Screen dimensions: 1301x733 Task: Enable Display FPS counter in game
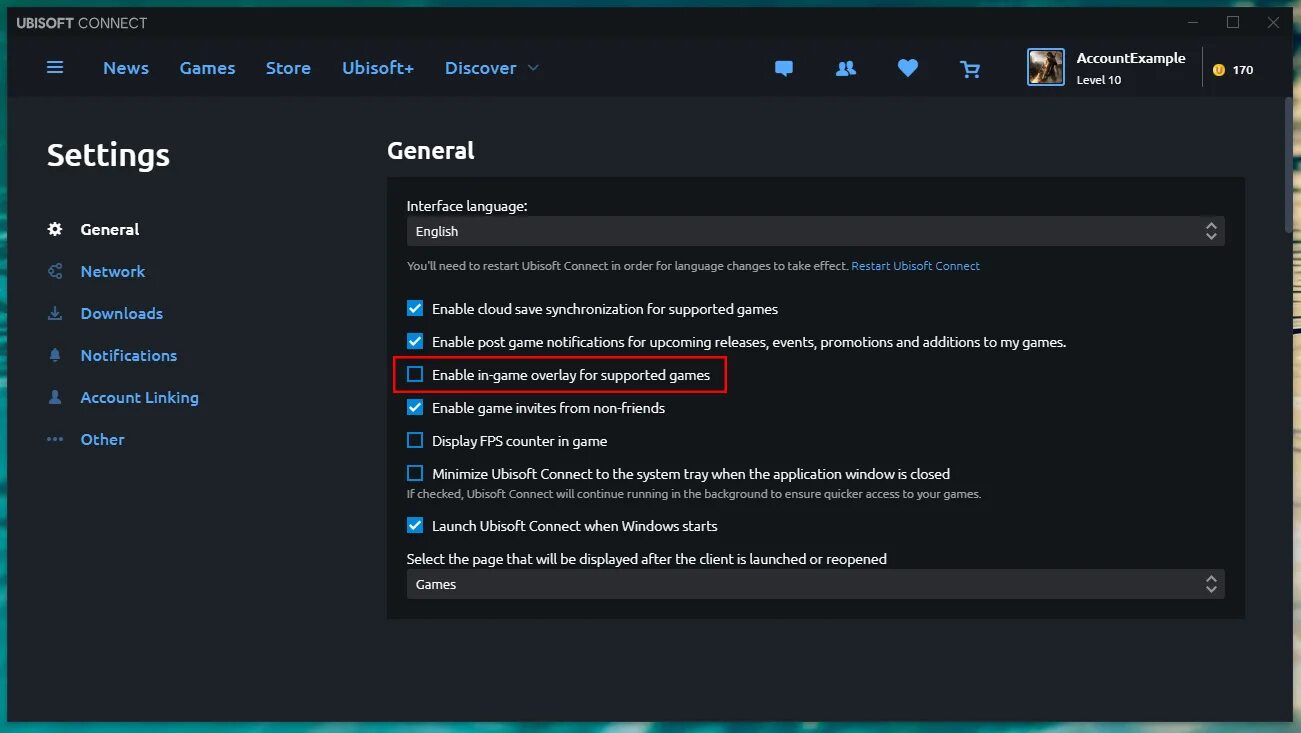point(415,441)
